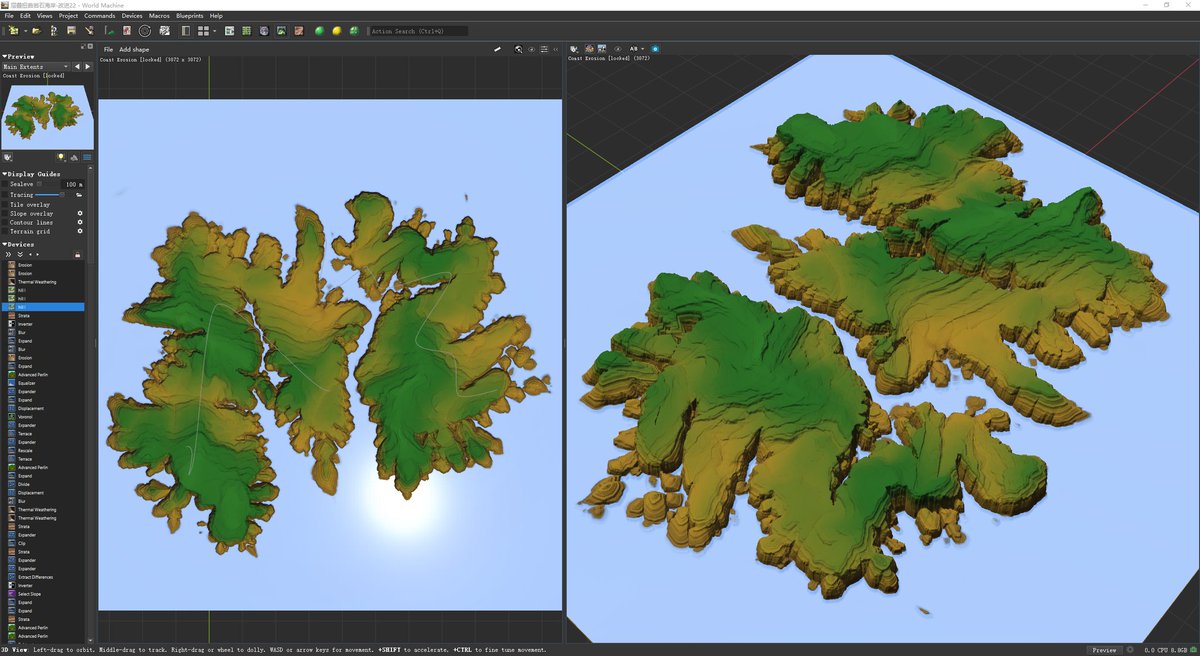This screenshot has width=1200, height=656.
Task: Open the Blueprints menu
Action: pyautogui.click(x=189, y=16)
